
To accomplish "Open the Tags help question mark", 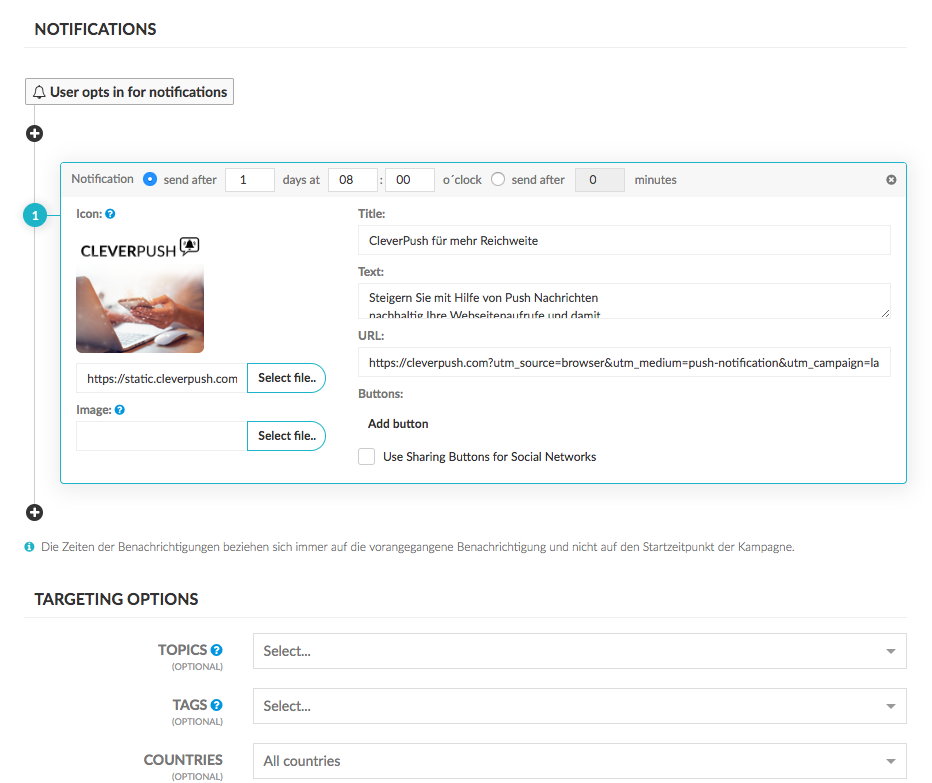I will [x=216, y=705].
